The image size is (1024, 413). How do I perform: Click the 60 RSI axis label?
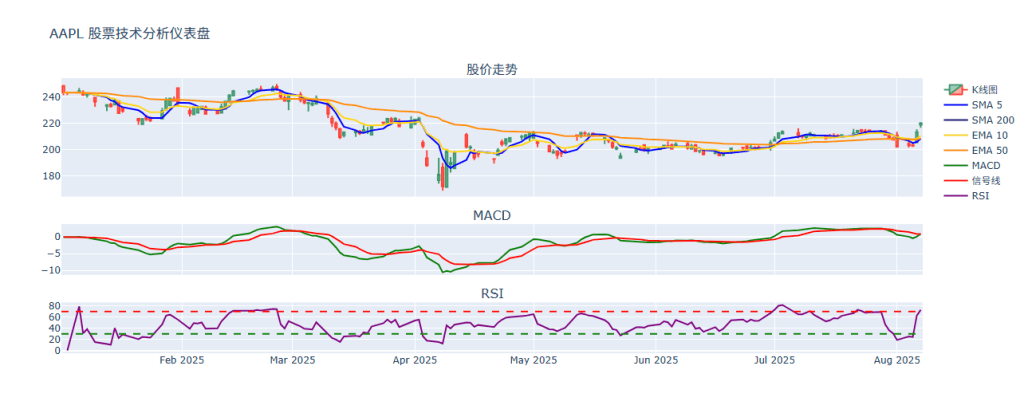(54, 317)
